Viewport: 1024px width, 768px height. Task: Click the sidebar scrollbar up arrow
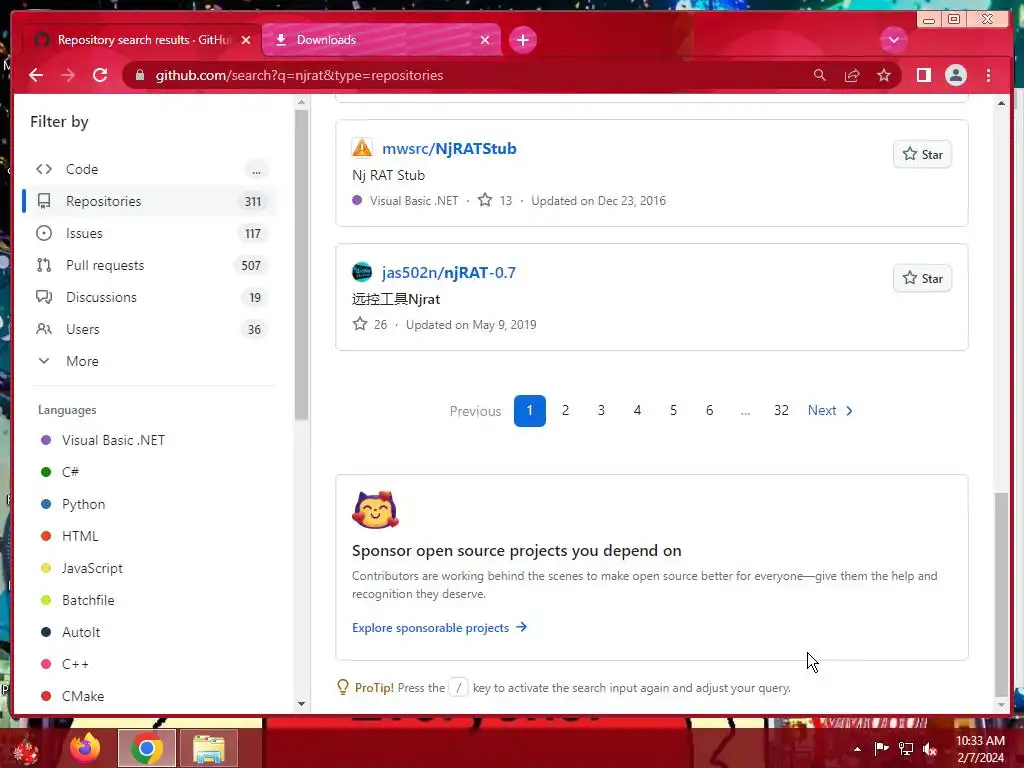click(301, 103)
